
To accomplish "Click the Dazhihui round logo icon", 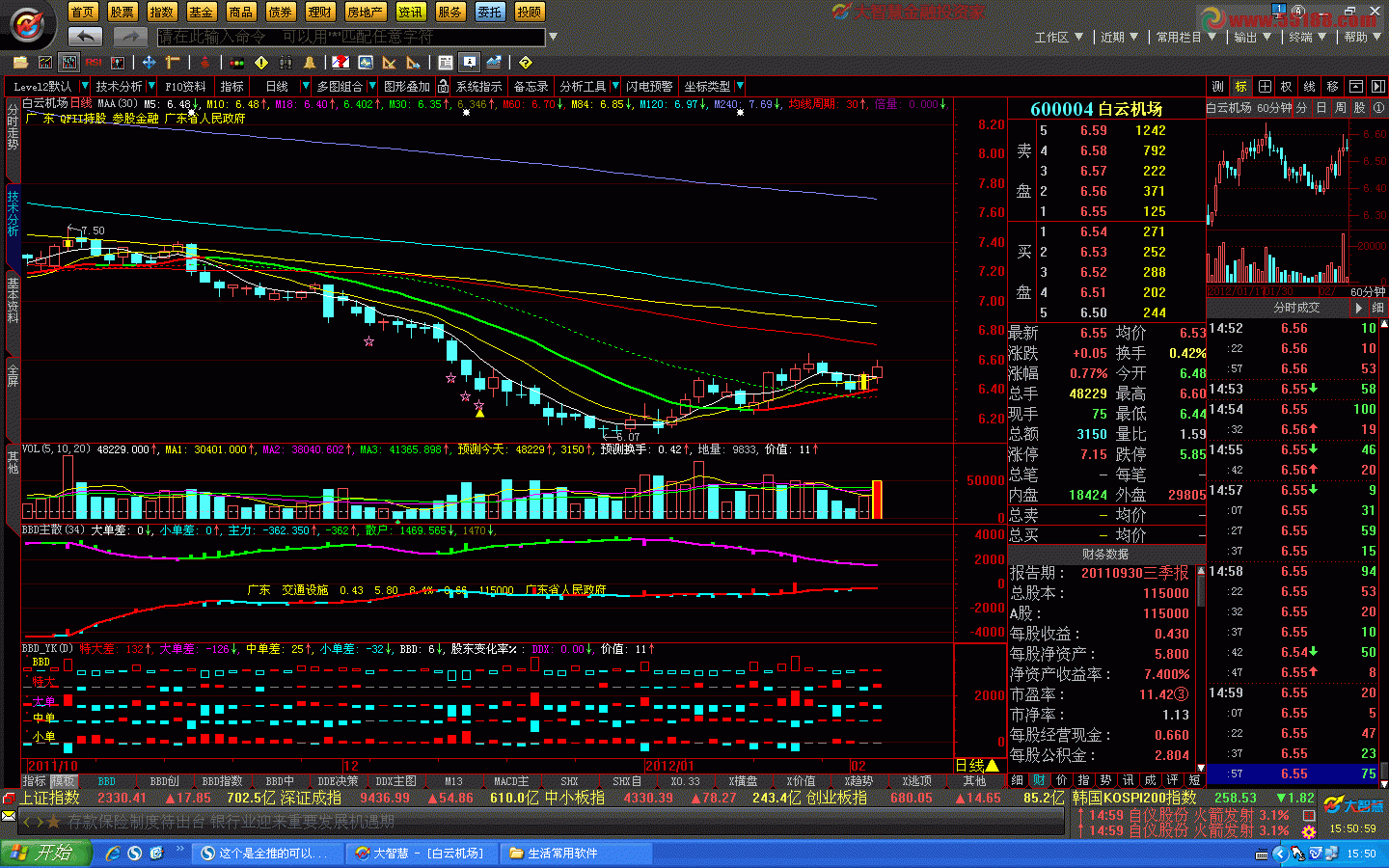I will pos(28,25).
